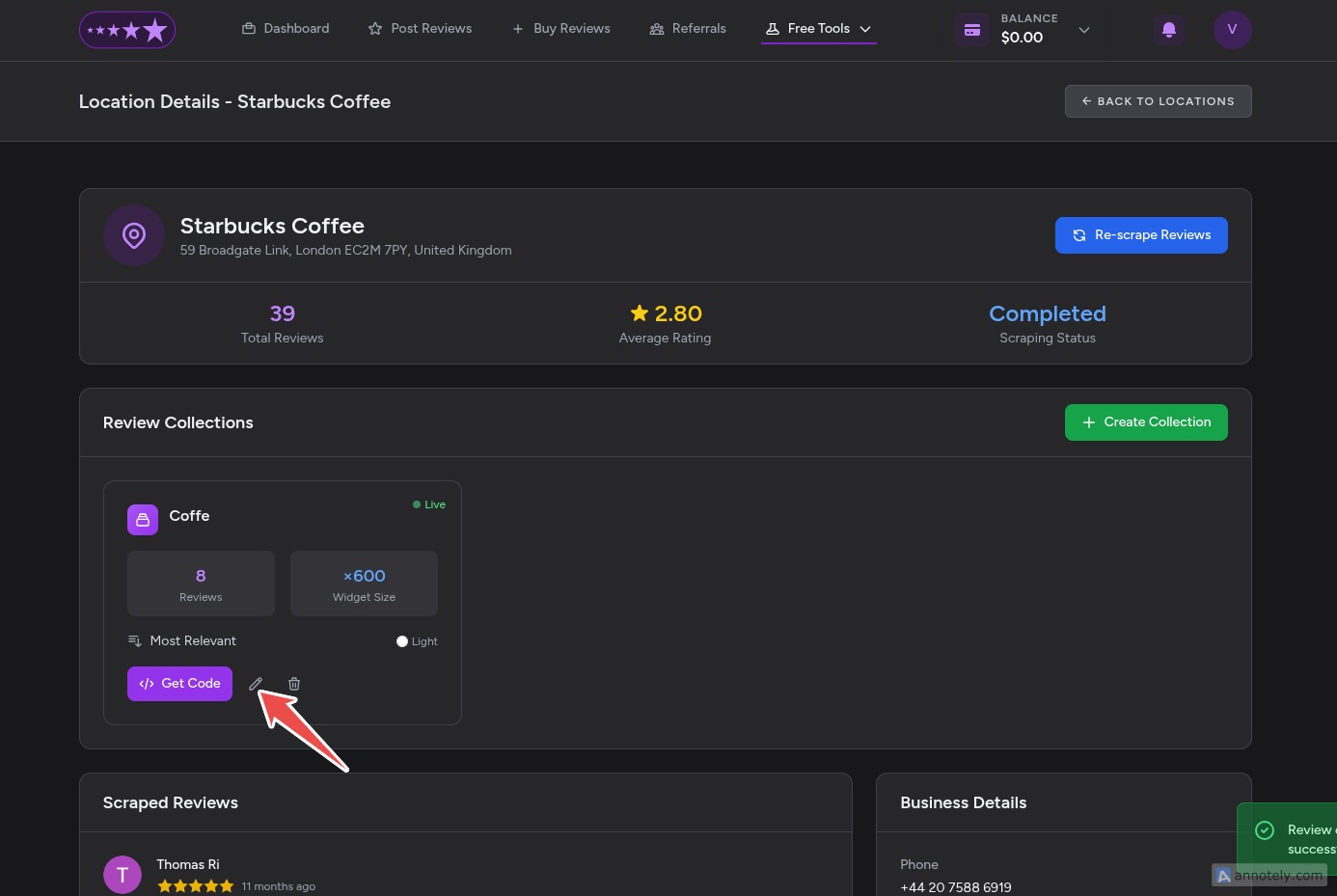Click the Live status indicator
The width and height of the screenshot is (1337, 896).
(429, 504)
